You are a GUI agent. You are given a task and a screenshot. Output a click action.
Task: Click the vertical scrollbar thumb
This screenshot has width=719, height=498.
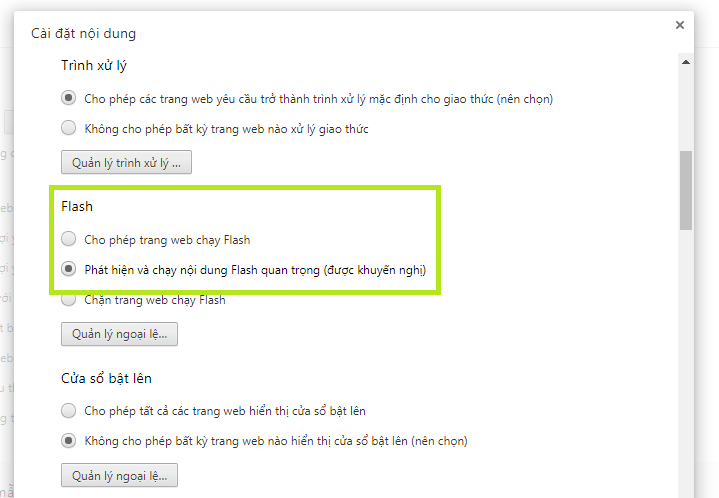[686, 190]
